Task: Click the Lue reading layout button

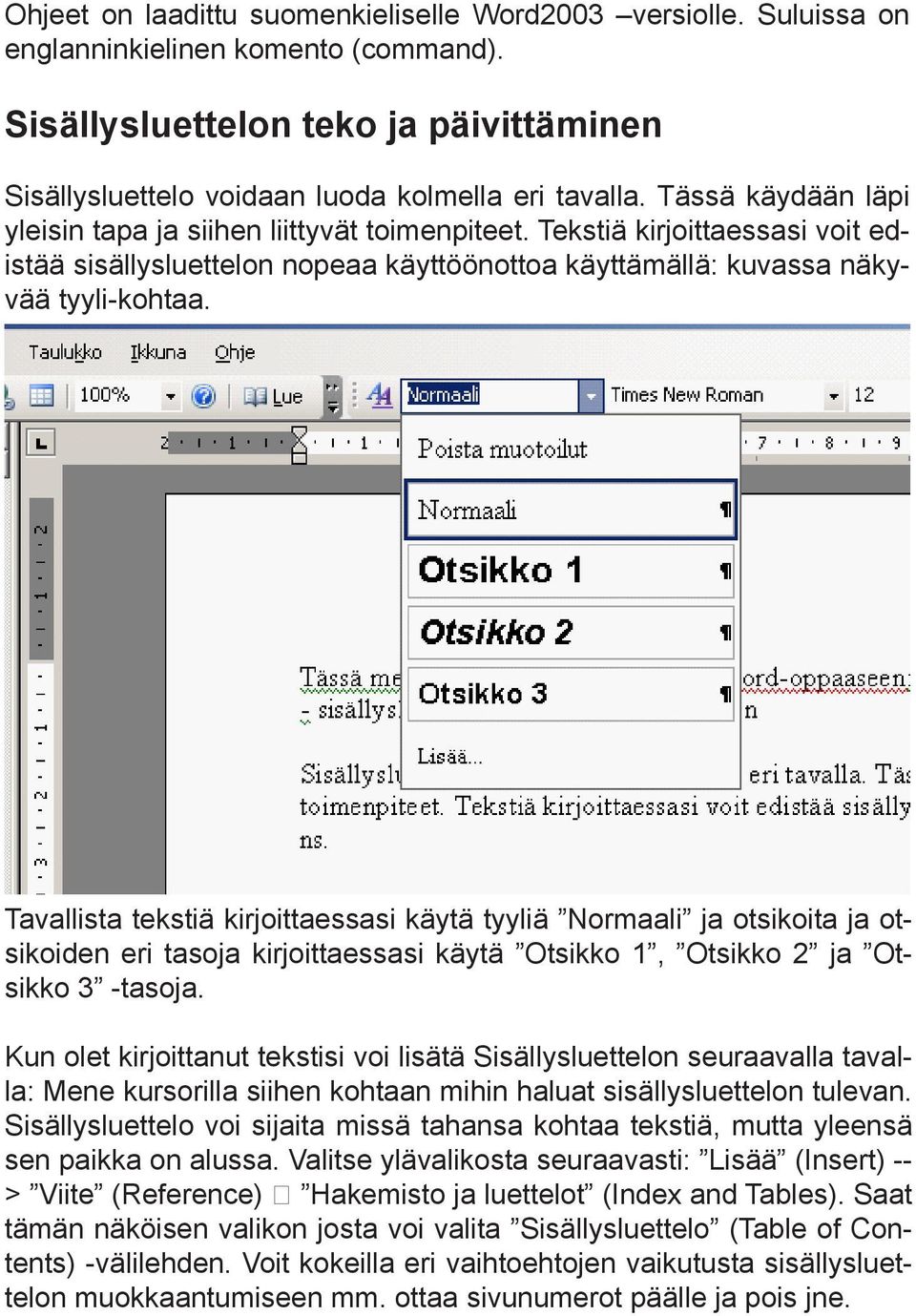Action: [x=274, y=396]
